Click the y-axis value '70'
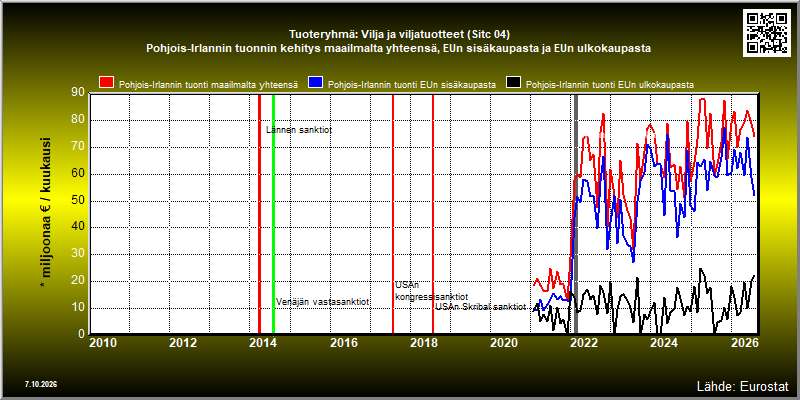The image size is (800, 400). point(78,147)
